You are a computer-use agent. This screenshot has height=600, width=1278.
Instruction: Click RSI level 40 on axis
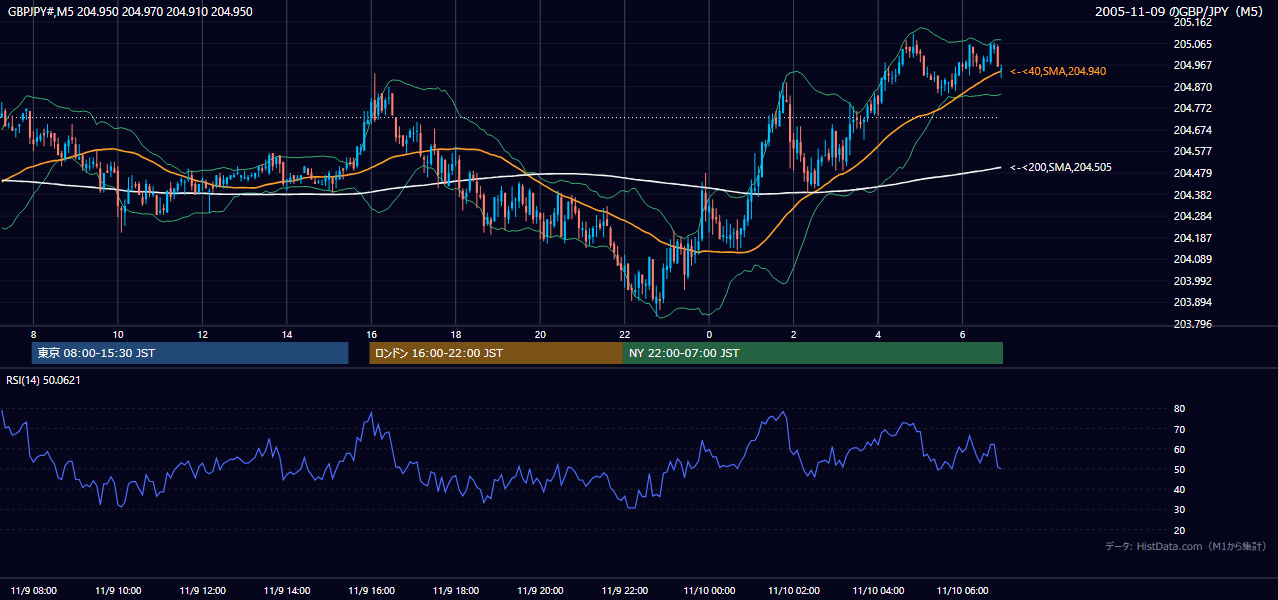(1179, 490)
